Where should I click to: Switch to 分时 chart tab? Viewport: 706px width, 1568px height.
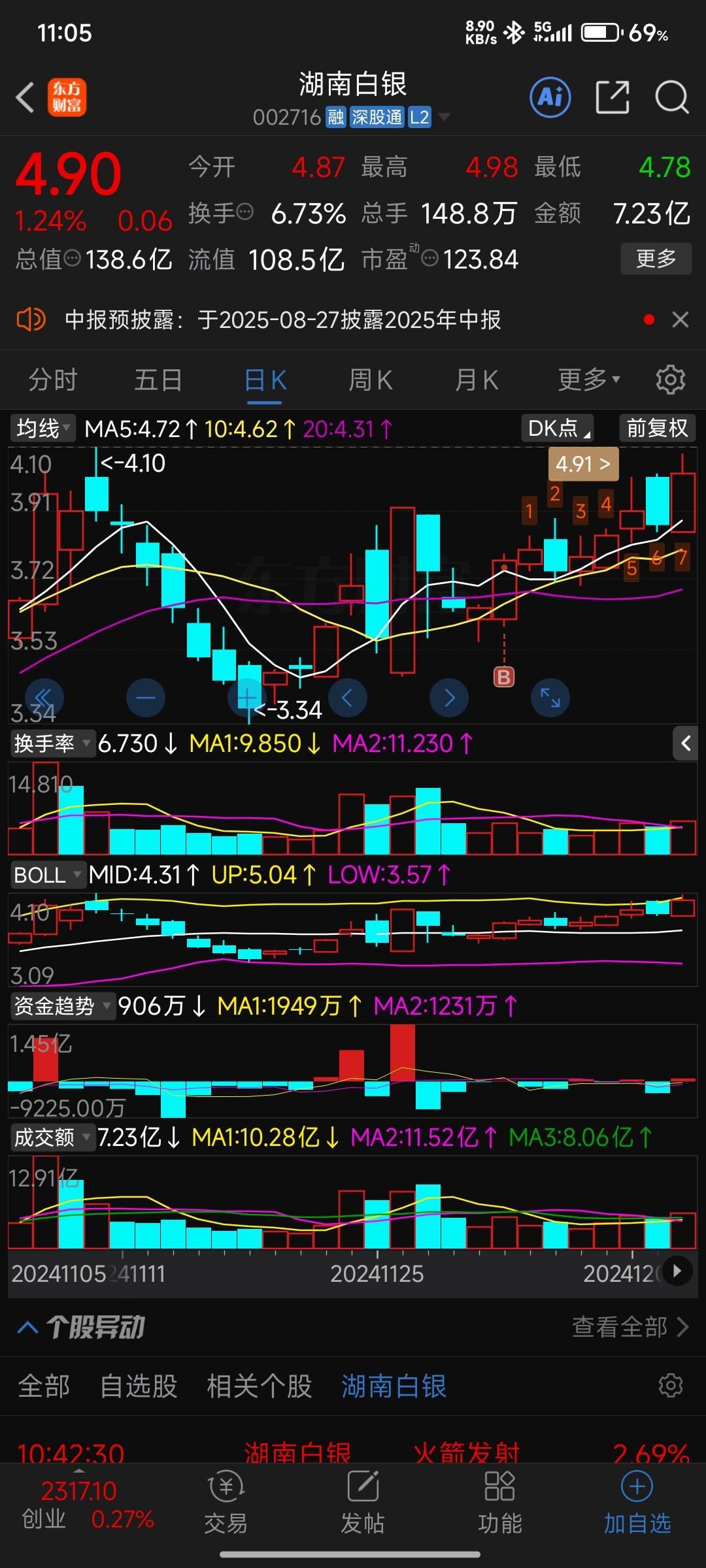tap(53, 380)
